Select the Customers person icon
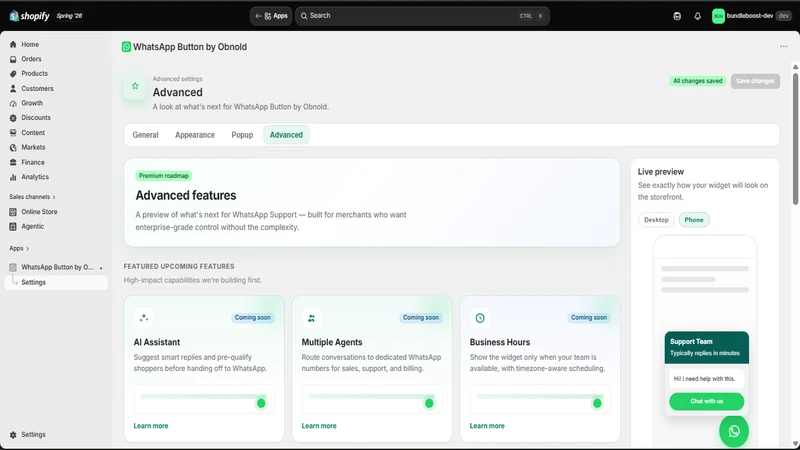This screenshot has height=450, width=800. (x=13, y=88)
